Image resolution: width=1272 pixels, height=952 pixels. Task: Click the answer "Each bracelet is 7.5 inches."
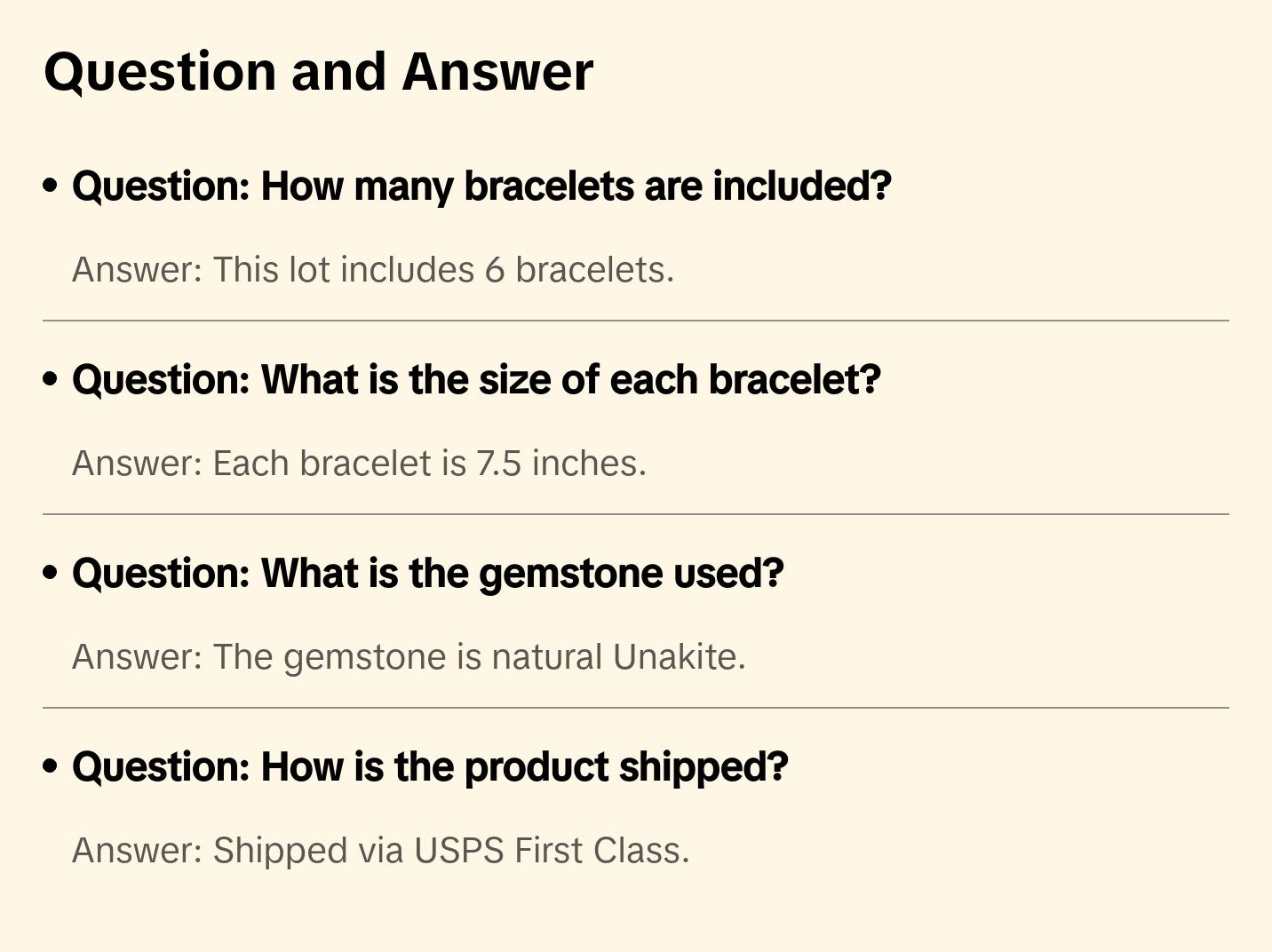[x=359, y=464]
